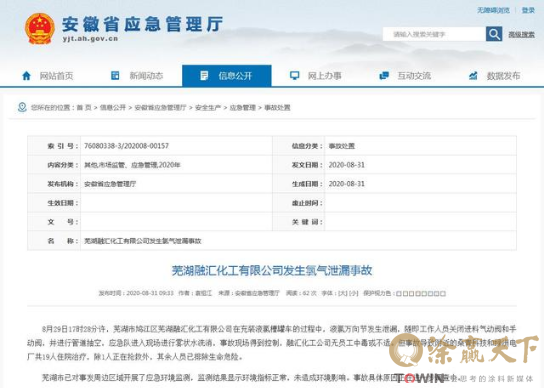The width and height of the screenshot is (544, 388).
Task: Click 安全生产 breadcrumb link
Action: (208, 108)
